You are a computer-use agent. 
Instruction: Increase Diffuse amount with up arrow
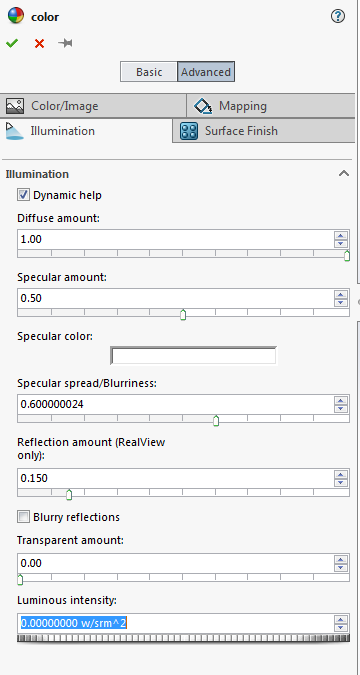[x=341, y=235]
